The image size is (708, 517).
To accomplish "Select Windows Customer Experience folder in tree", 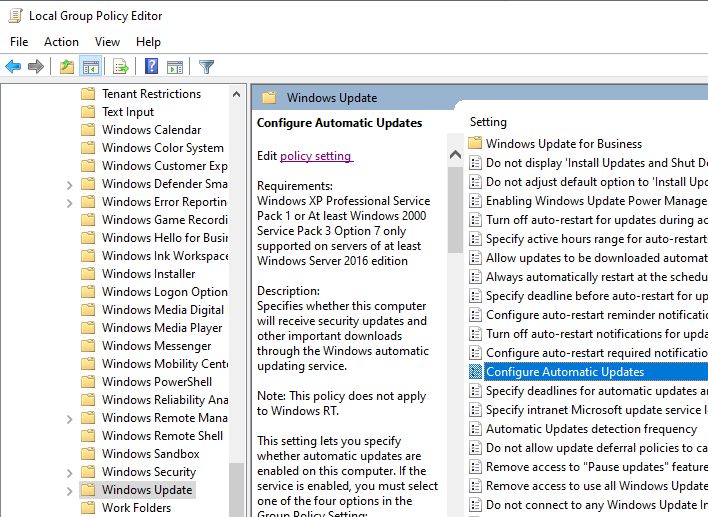I will [x=164, y=166].
